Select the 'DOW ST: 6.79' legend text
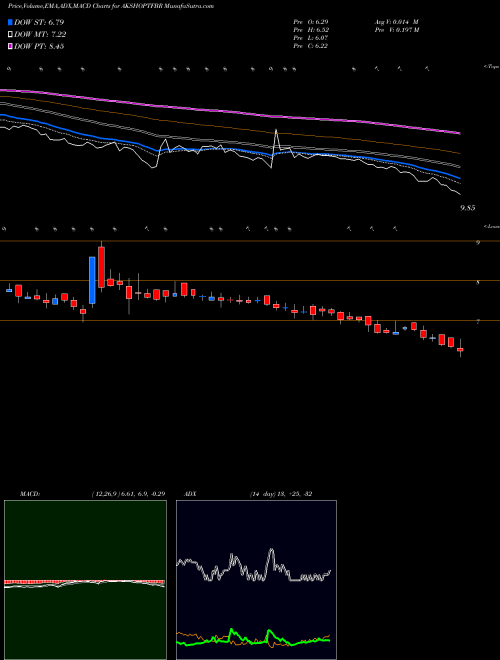The height and width of the screenshot is (660, 500). click(39, 22)
